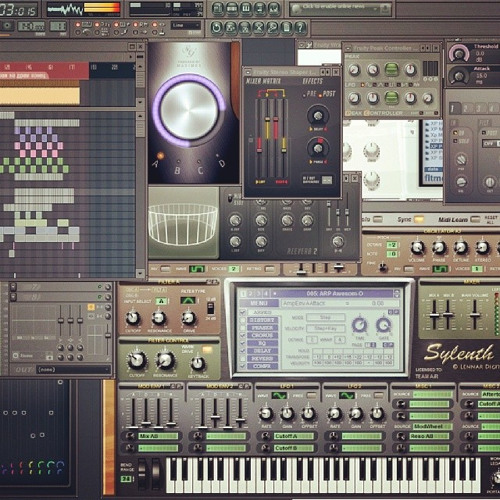Toggle the Distort effect checkbox in Sylenth
Viewport: 500px width, 500px height.
(243, 320)
